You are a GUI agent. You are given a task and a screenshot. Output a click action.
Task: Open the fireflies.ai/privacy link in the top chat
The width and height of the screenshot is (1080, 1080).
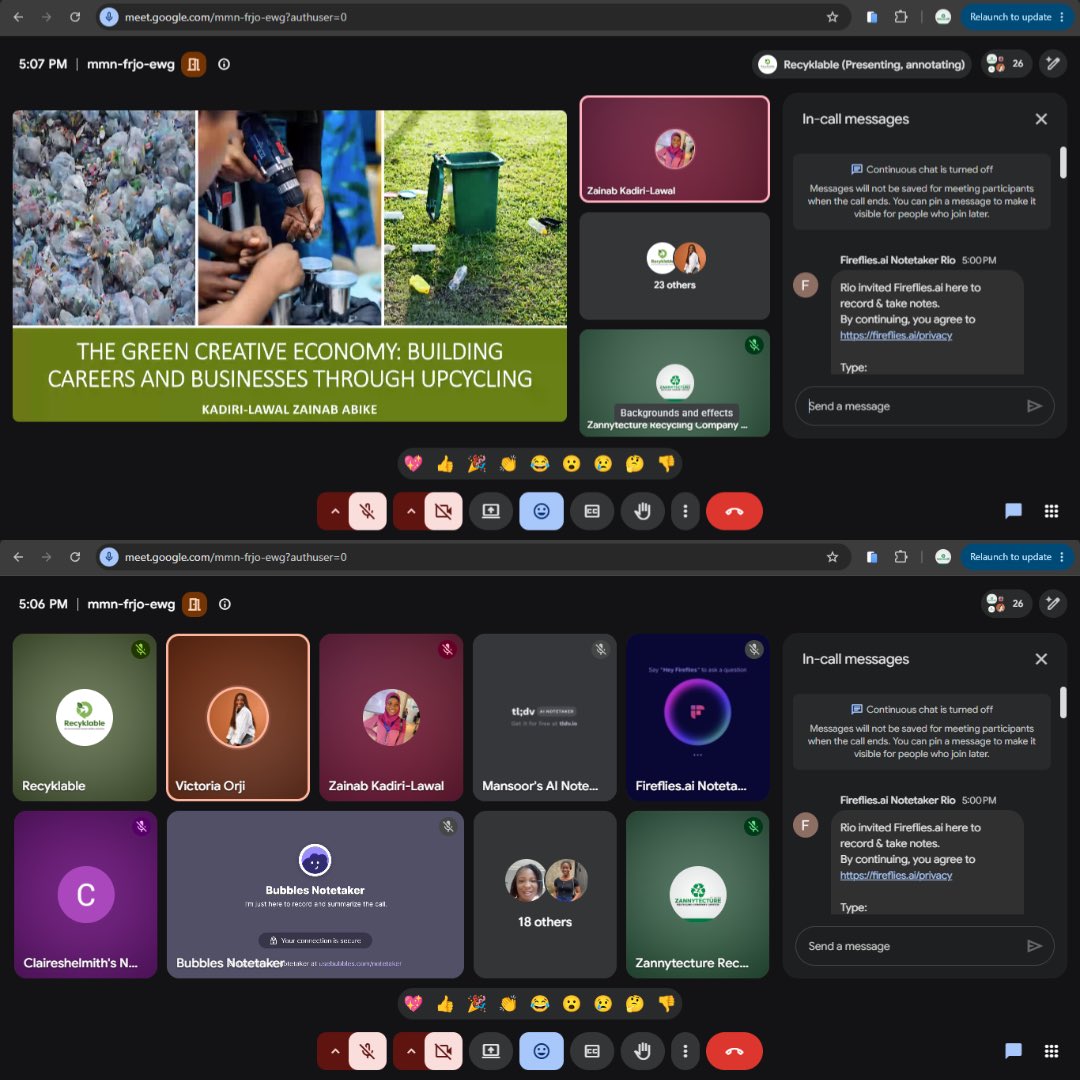[895, 335]
